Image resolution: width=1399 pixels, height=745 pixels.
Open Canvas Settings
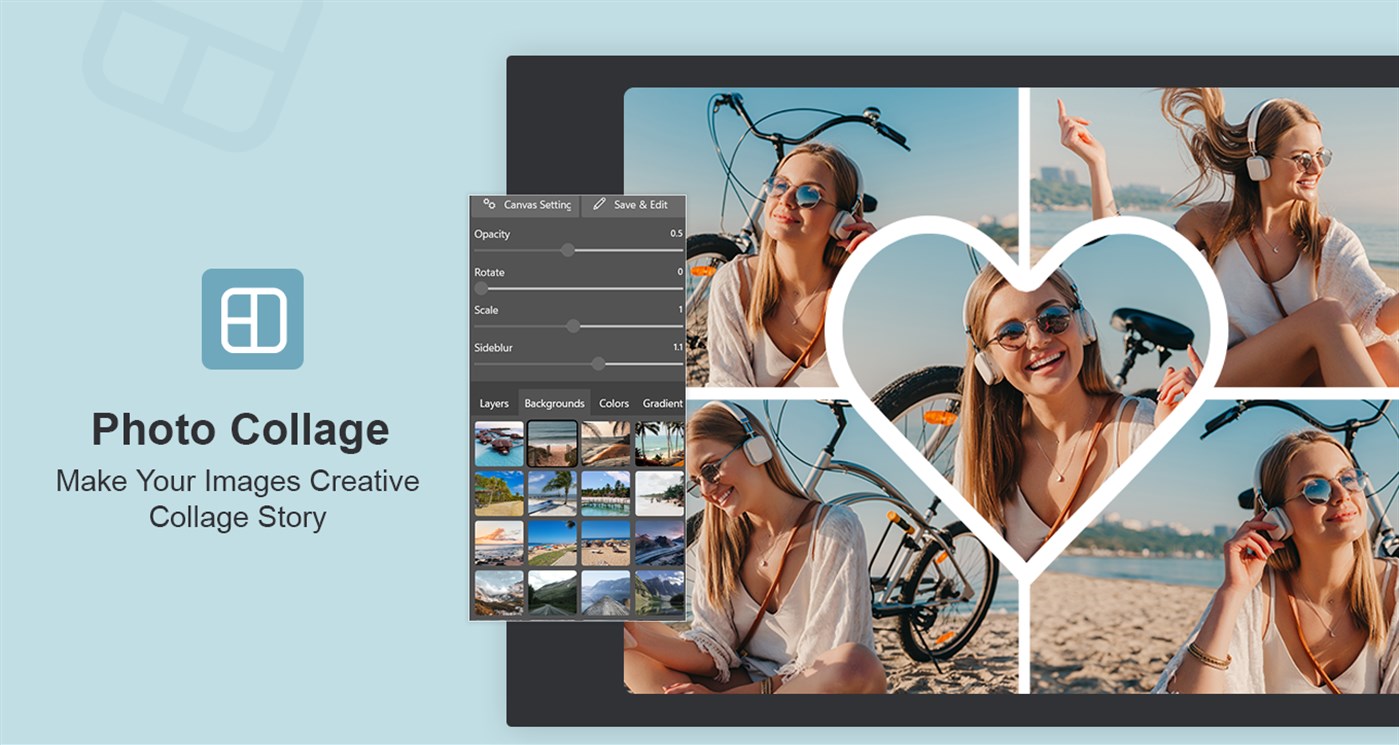[525, 206]
